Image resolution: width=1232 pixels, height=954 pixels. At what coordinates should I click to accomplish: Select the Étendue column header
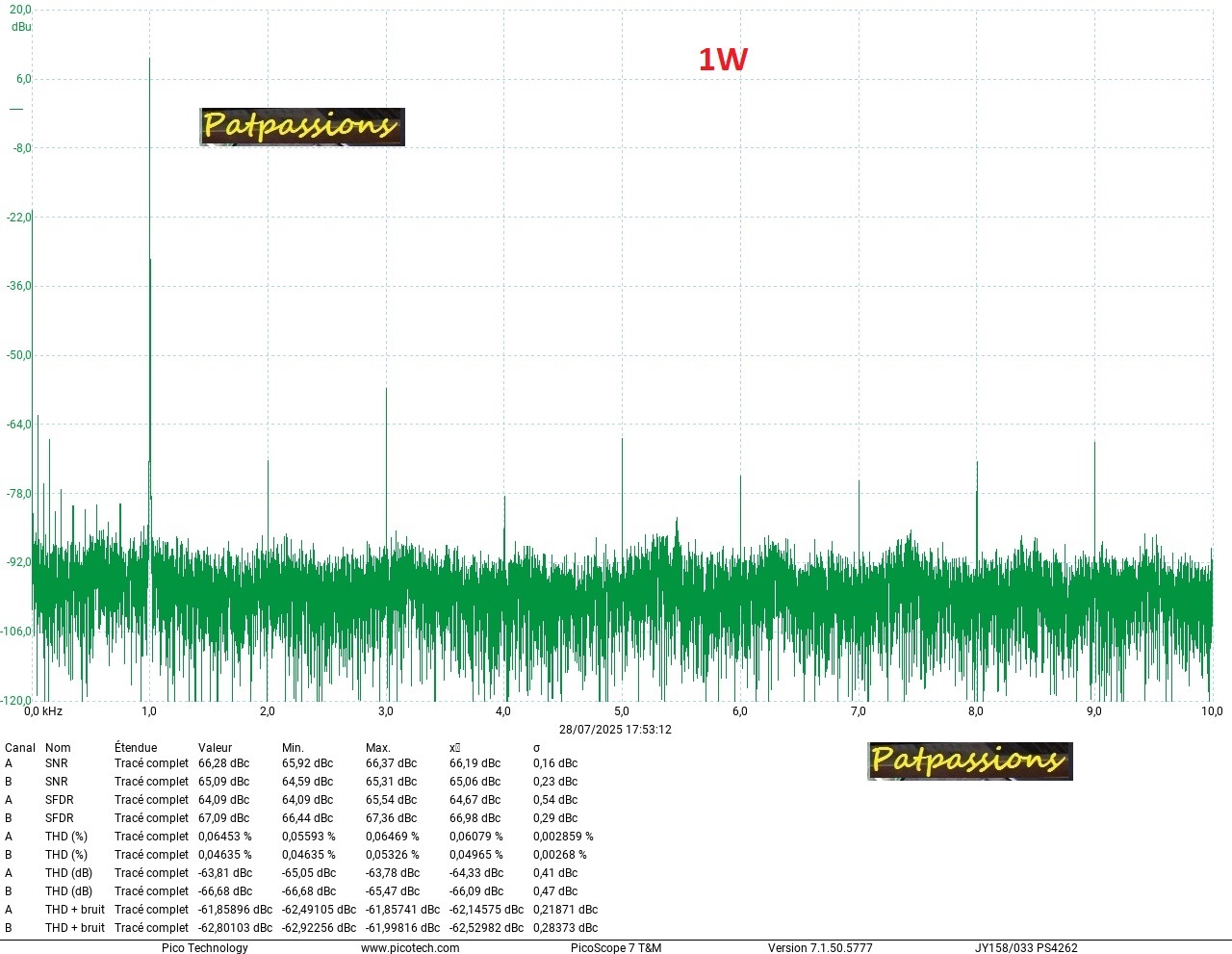(136, 748)
